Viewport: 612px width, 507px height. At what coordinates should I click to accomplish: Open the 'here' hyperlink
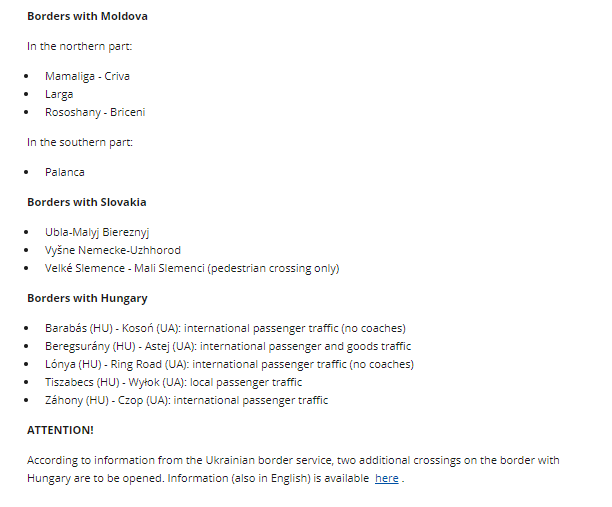(x=386, y=478)
